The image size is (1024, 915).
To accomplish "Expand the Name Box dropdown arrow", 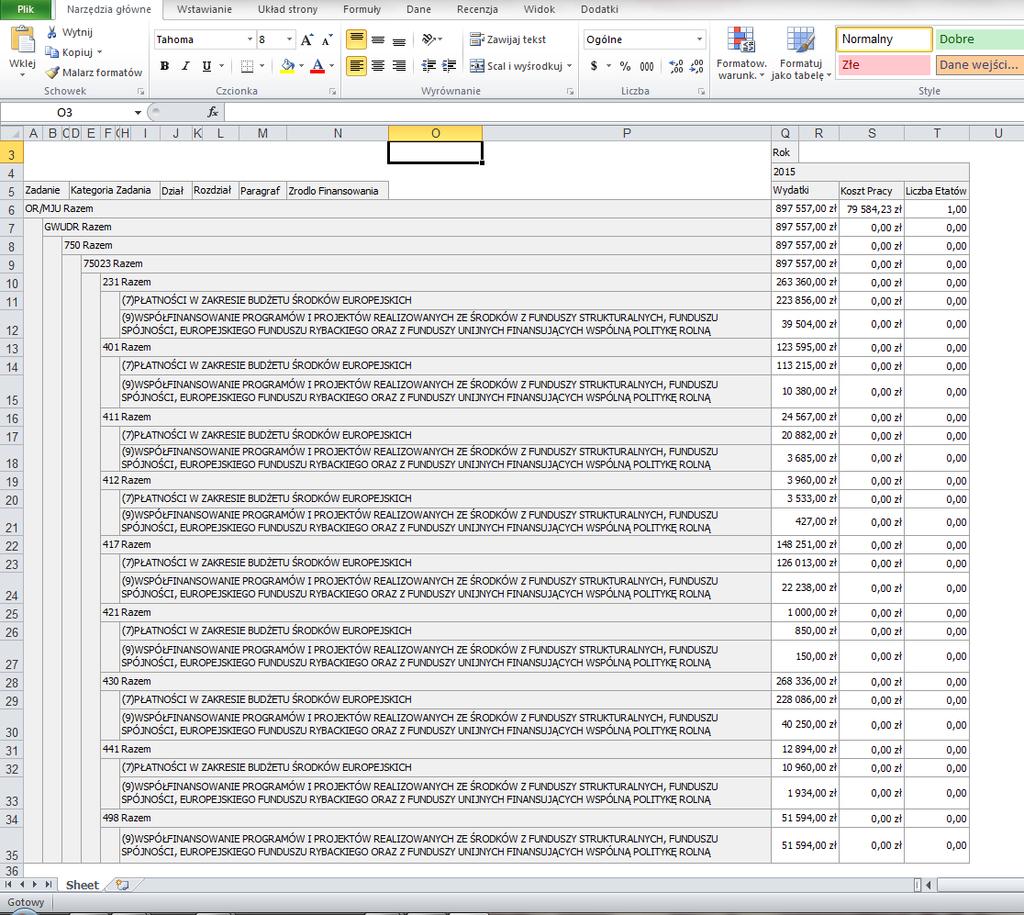I will point(138,112).
